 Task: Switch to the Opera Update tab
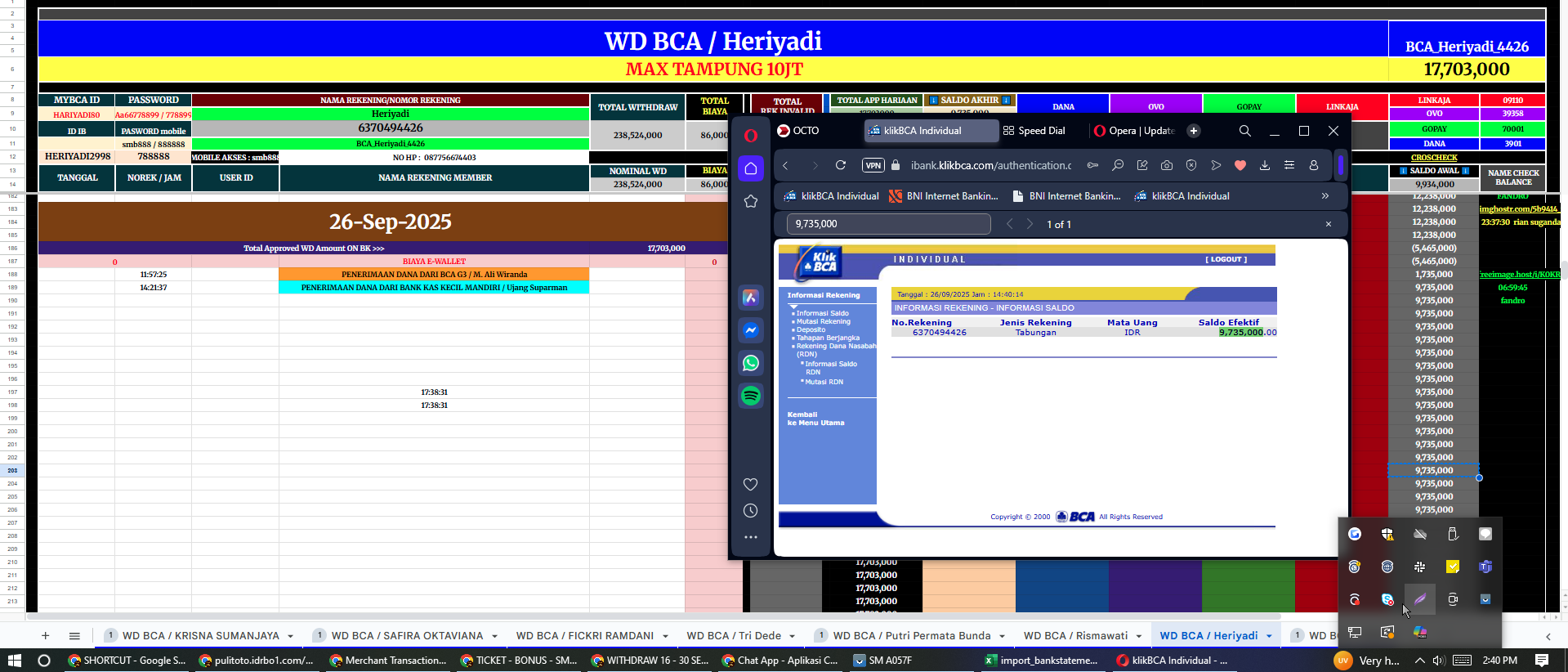[1134, 131]
